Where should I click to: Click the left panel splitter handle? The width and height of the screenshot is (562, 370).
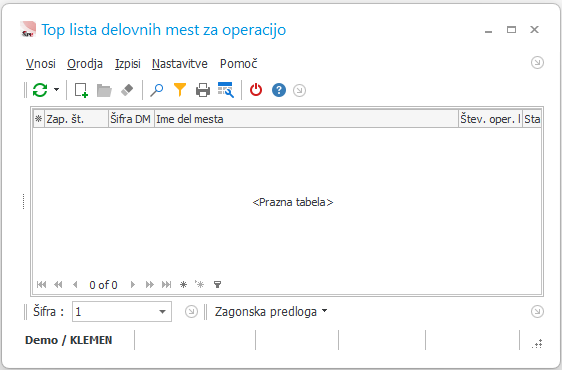23,201
